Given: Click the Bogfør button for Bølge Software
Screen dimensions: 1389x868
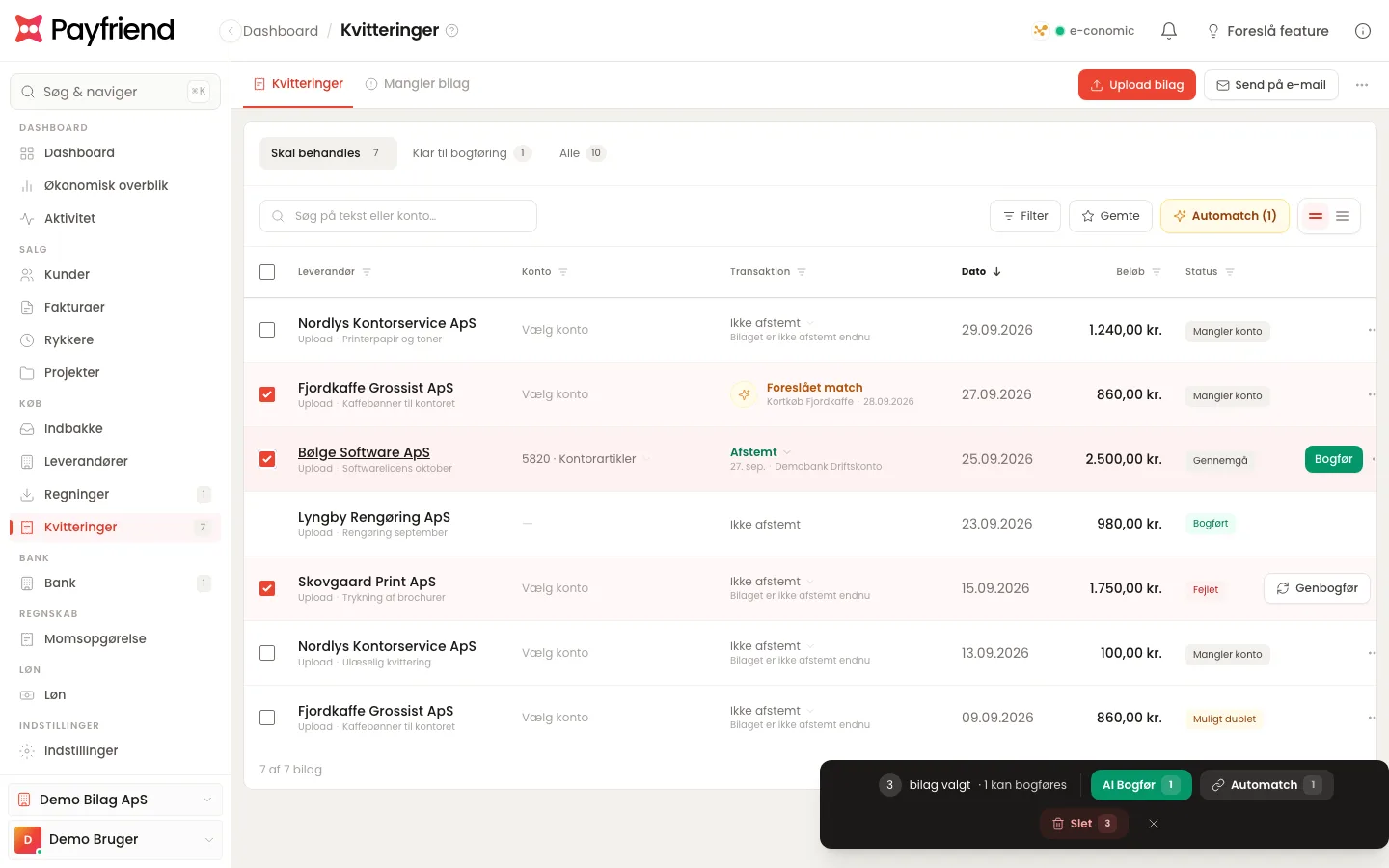Looking at the screenshot, I should 1334,459.
